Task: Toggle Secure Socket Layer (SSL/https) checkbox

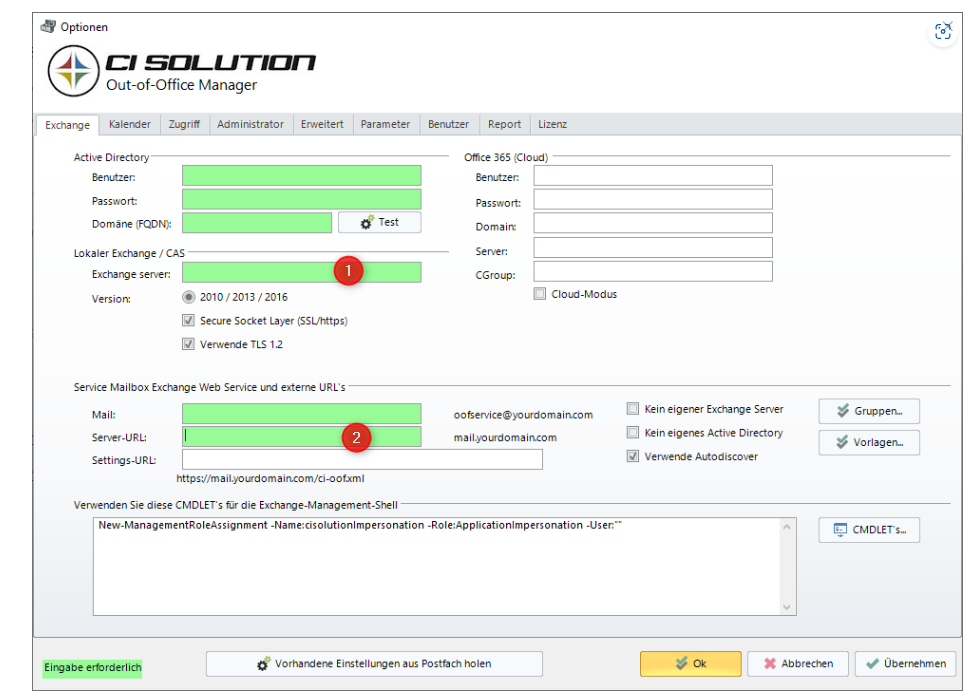Action: click(188, 321)
